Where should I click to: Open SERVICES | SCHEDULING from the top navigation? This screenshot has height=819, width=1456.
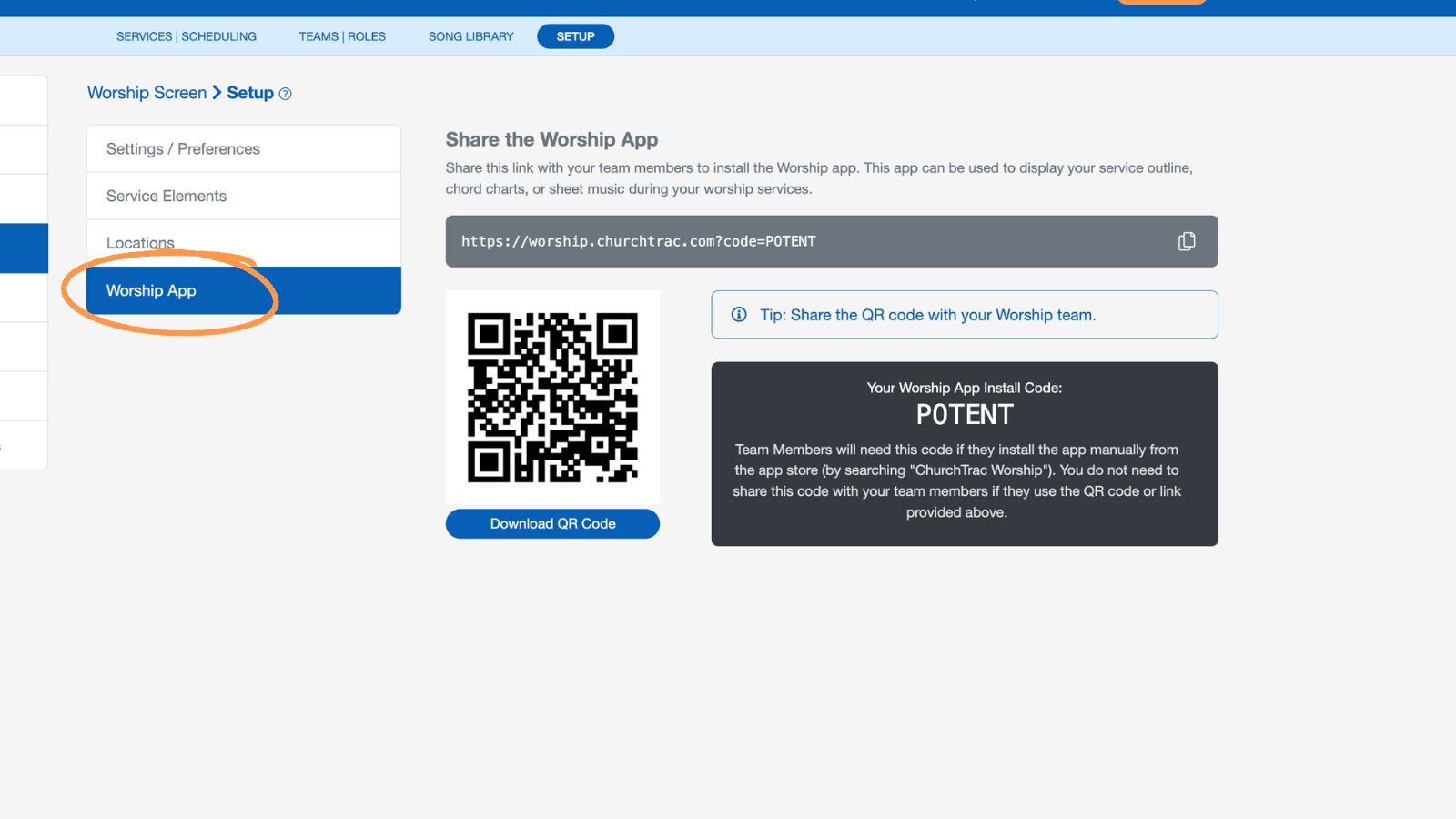[x=186, y=36]
